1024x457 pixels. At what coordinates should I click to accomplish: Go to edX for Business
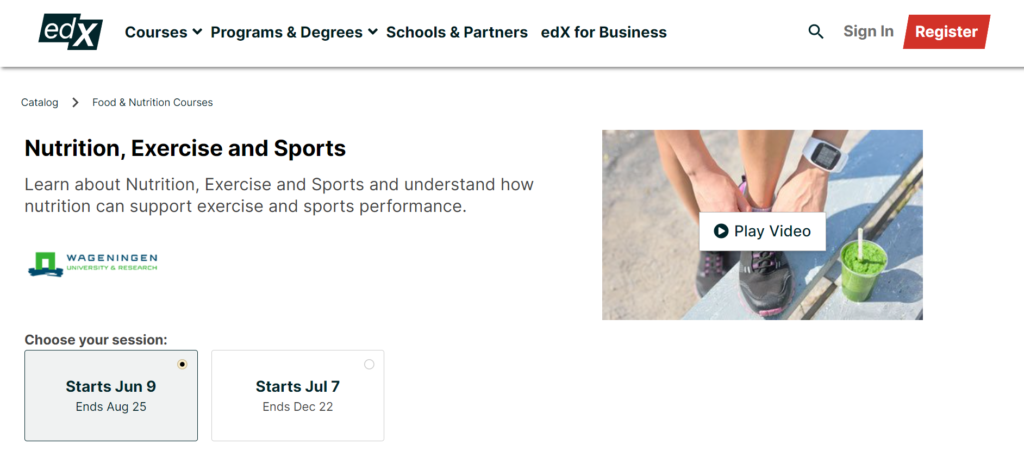(603, 32)
